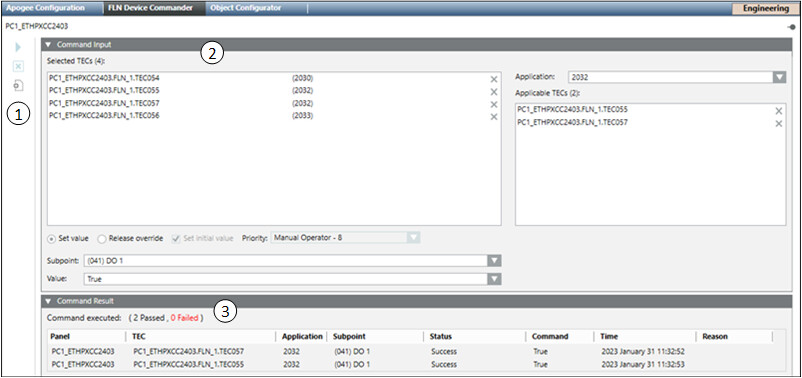This screenshot has height=378, width=802.
Task: Click the pin icon at top right
Action: coord(791,26)
